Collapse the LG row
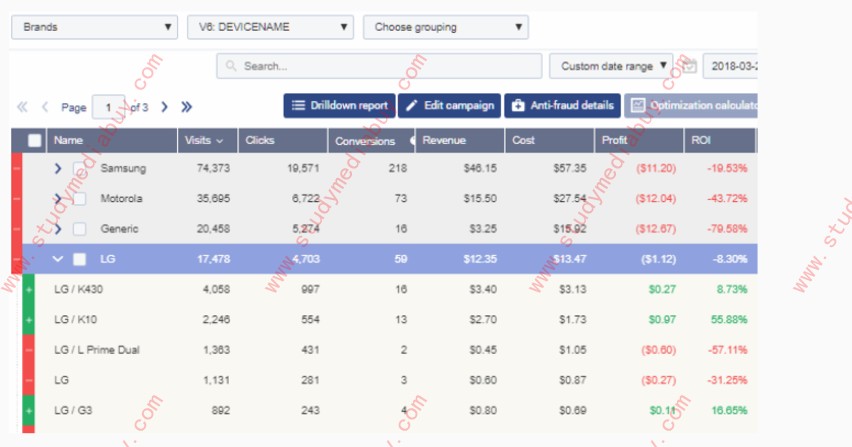The height and width of the screenshot is (447, 852). [58, 259]
